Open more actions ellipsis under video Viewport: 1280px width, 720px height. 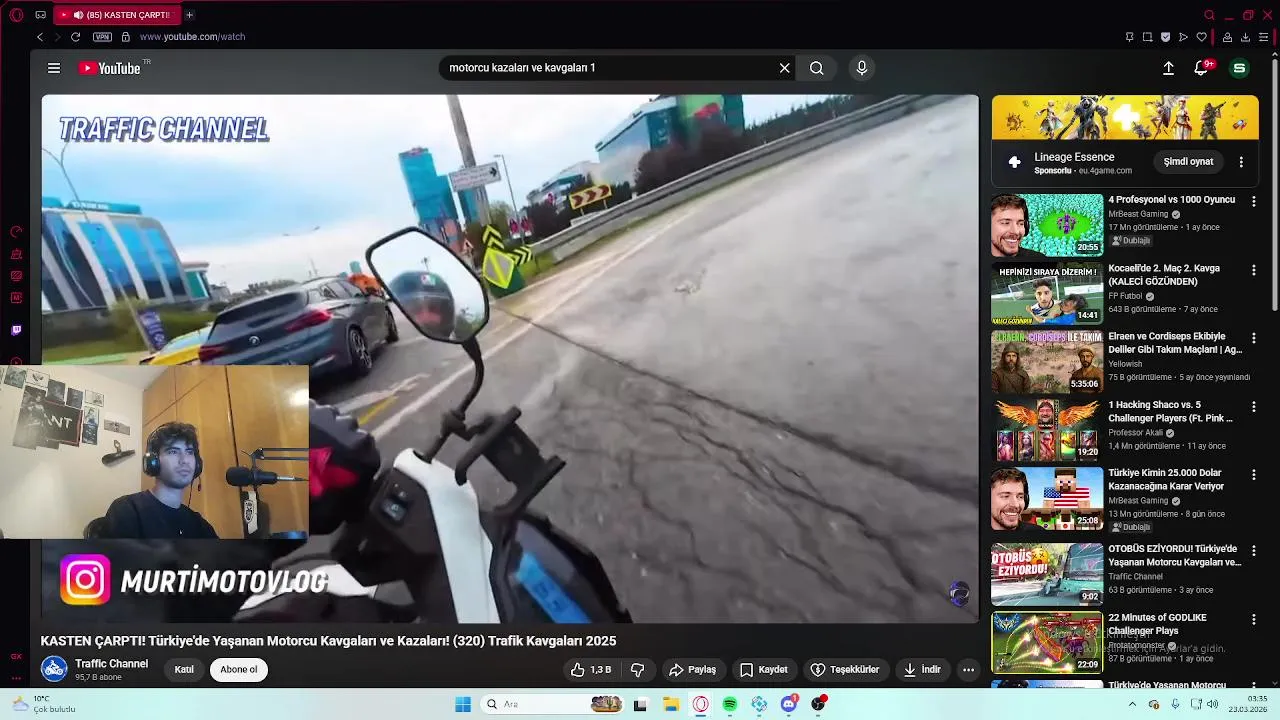(968, 670)
